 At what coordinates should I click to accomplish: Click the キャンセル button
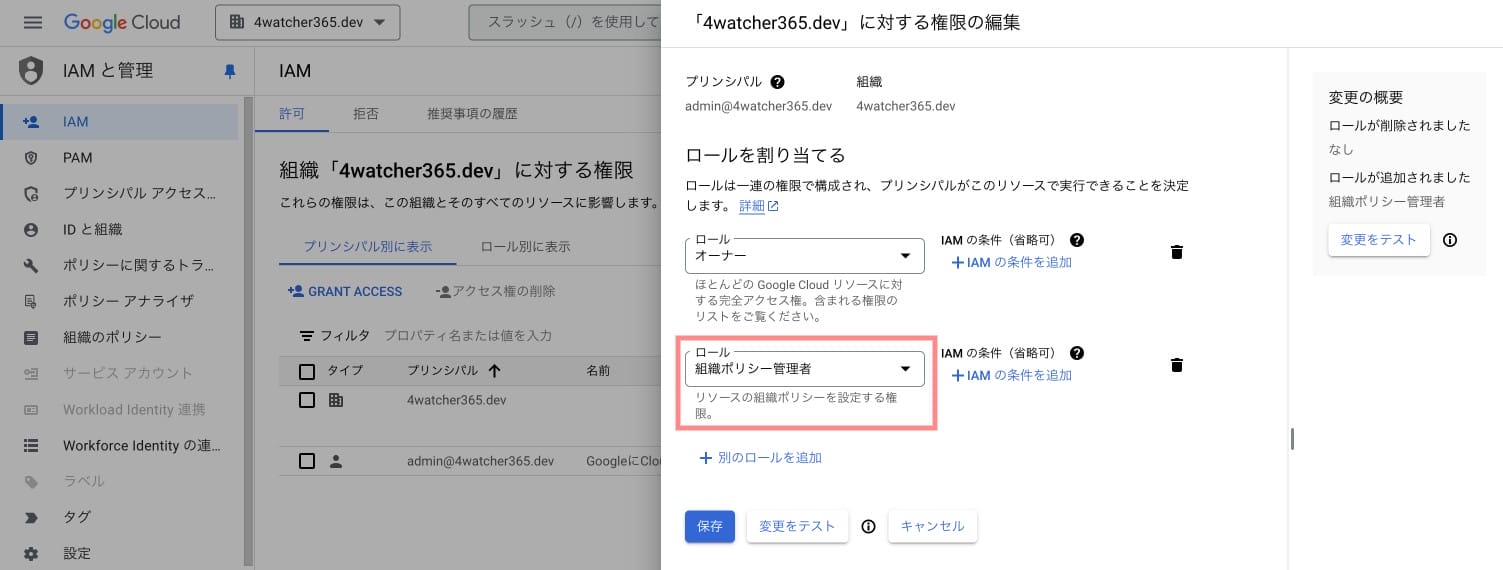932,526
